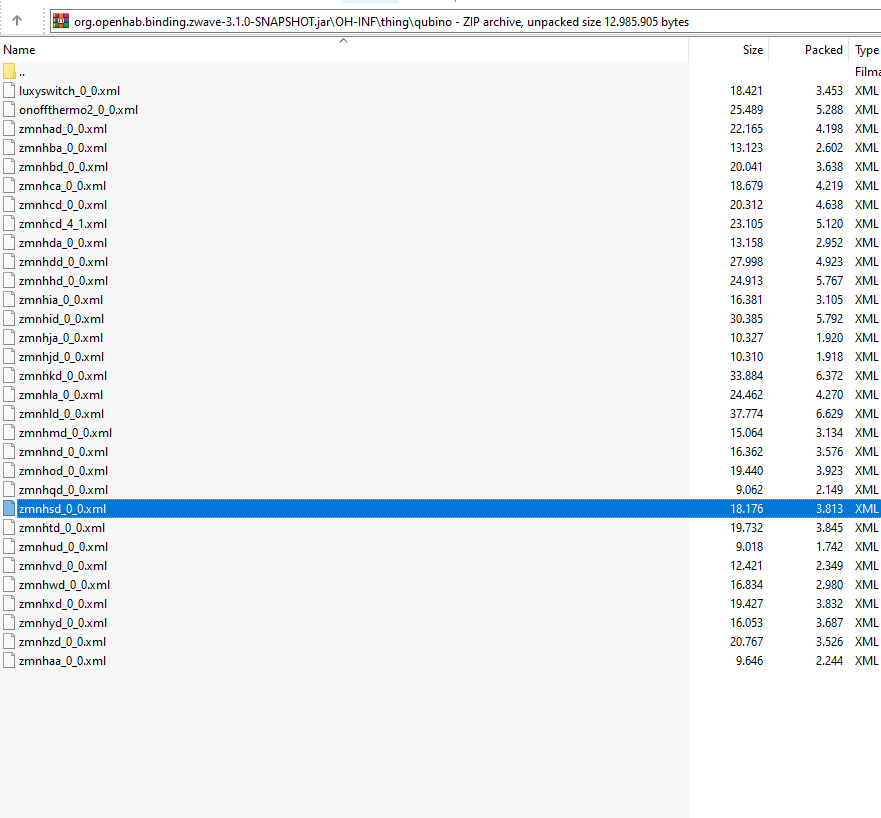
Task: Click size value 18.421 of luxyswitch file
Action: coord(746,90)
